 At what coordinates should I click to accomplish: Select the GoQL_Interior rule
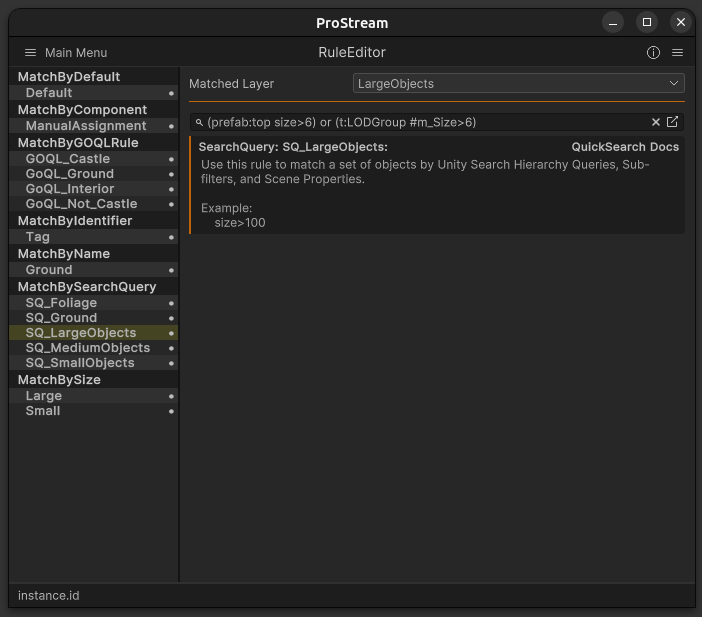pos(94,189)
